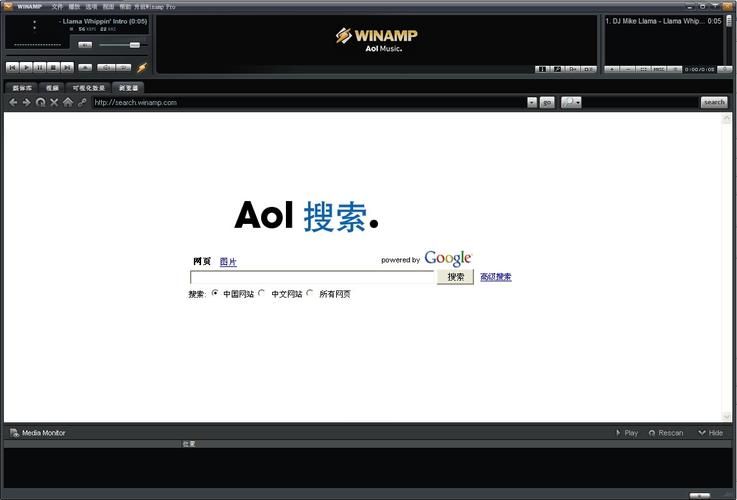Go forward in the browser
Viewport: 737px width, 500px height.
pyautogui.click(x=27, y=102)
